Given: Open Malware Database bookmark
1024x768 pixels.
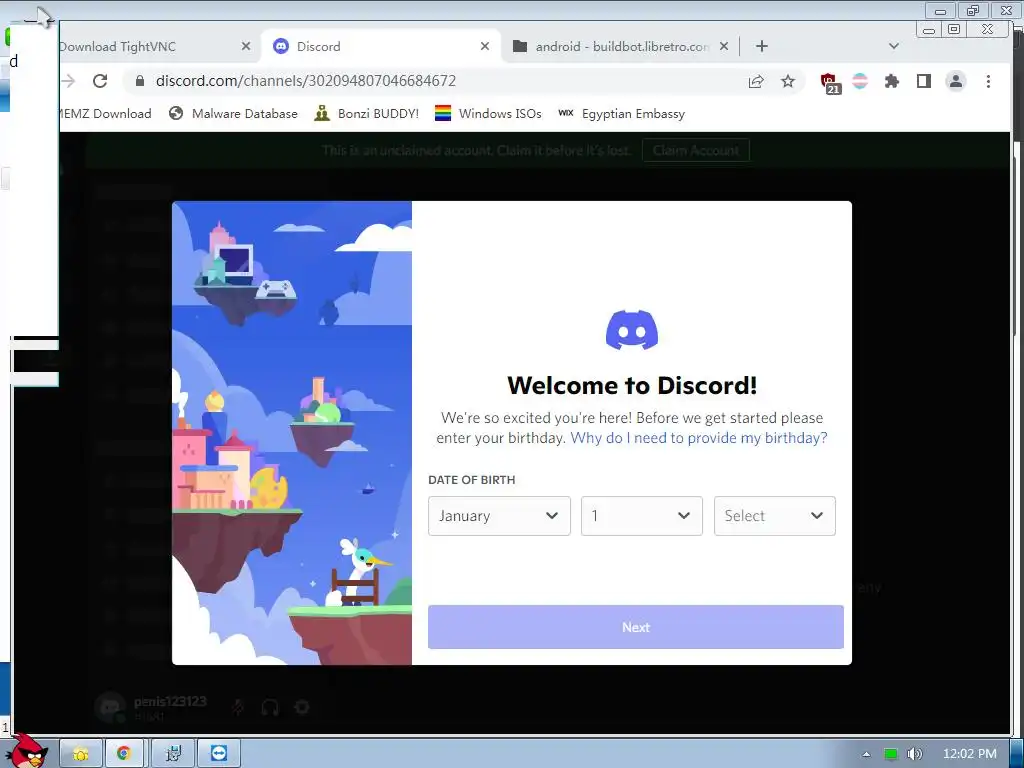Looking at the screenshot, I should click(x=233, y=114).
